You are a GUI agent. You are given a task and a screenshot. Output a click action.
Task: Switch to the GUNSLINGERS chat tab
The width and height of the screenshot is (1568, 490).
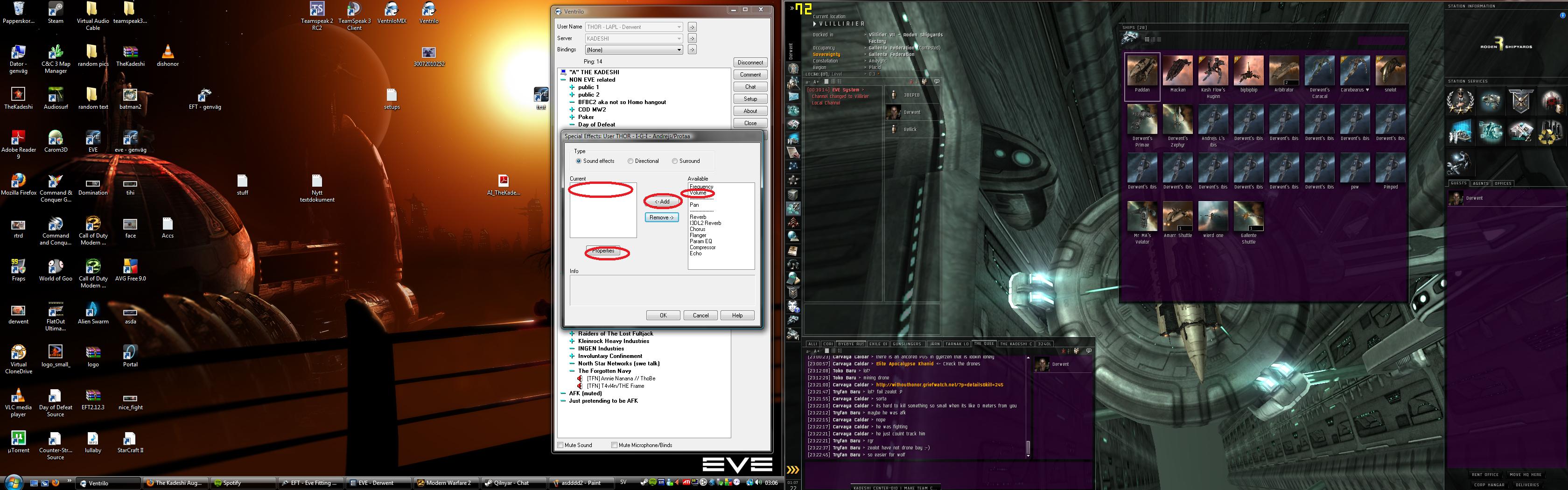(908, 344)
